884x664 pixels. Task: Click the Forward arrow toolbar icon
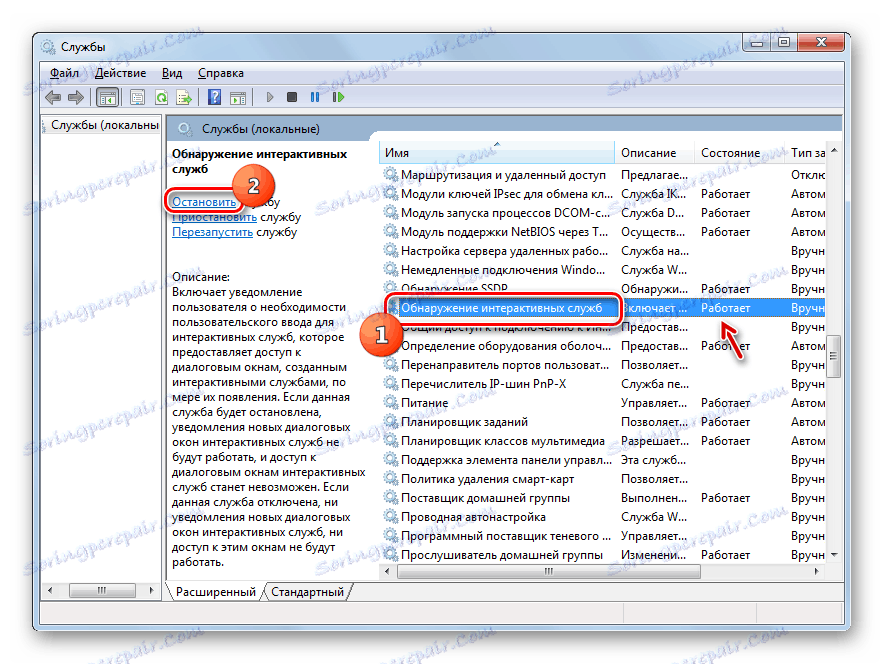76,98
